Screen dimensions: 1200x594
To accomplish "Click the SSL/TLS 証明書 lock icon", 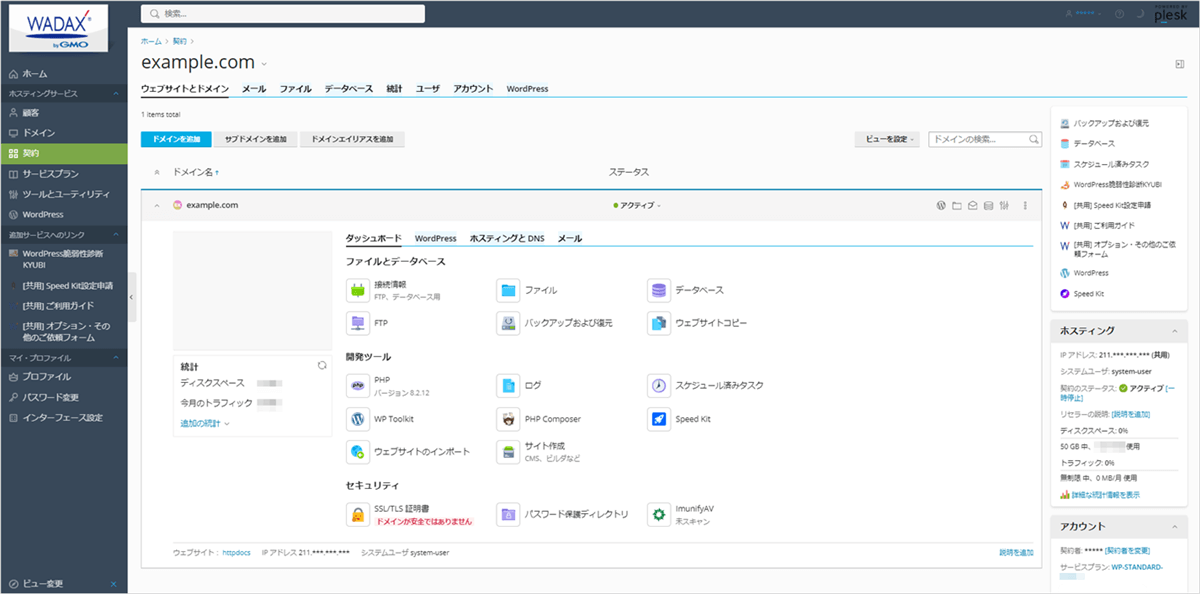I will (358, 514).
